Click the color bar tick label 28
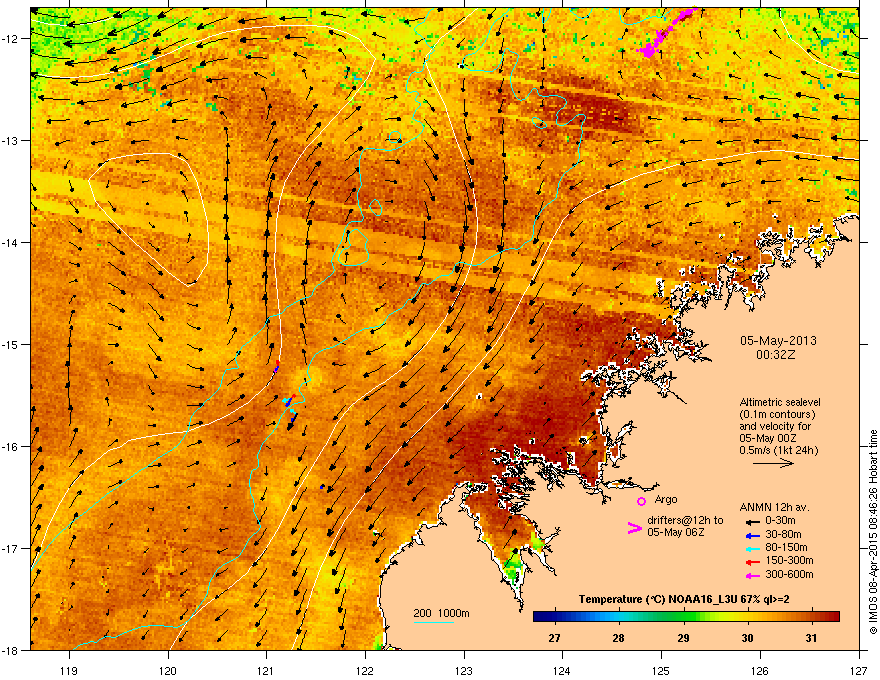Screen dimensions: 880x680 pos(618,638)
